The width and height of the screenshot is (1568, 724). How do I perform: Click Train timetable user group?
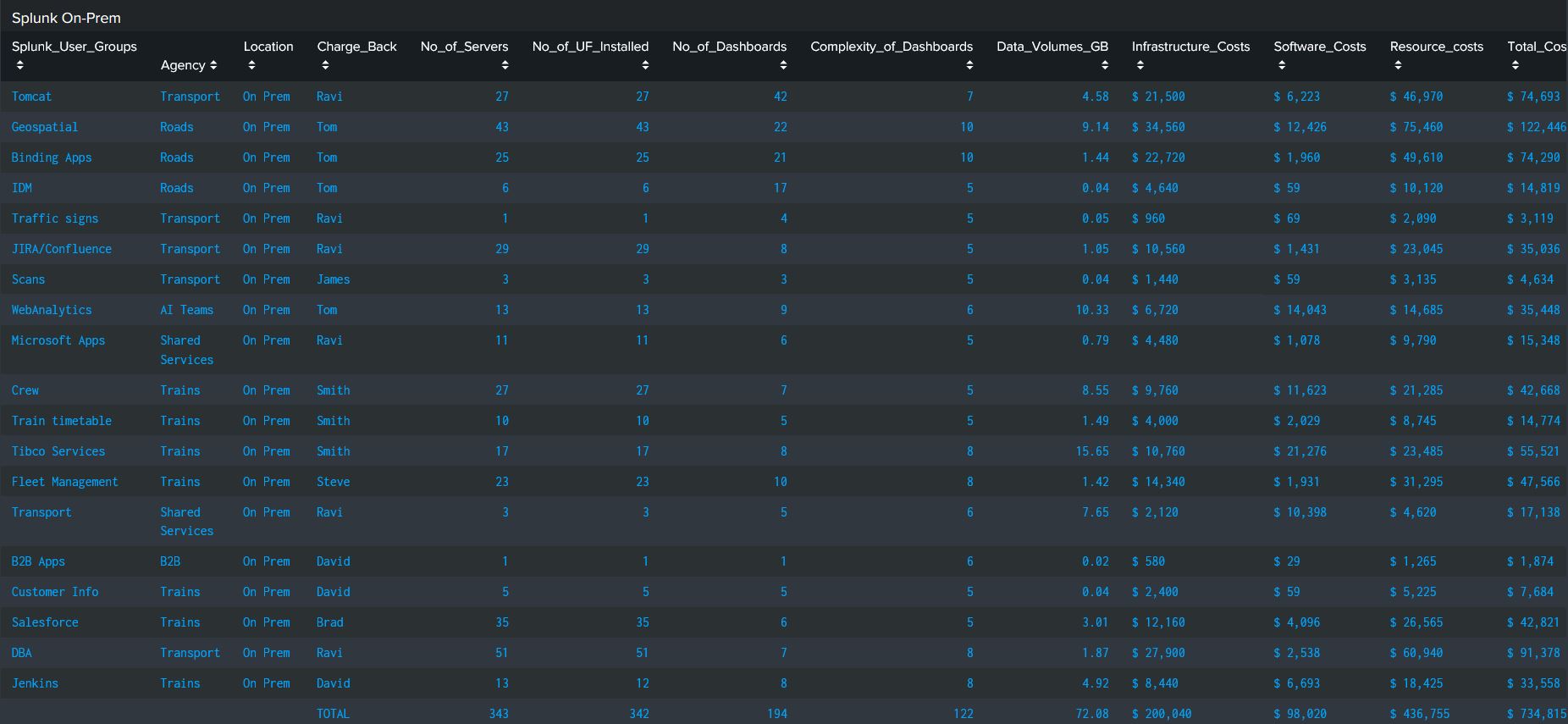coord(62,421)
